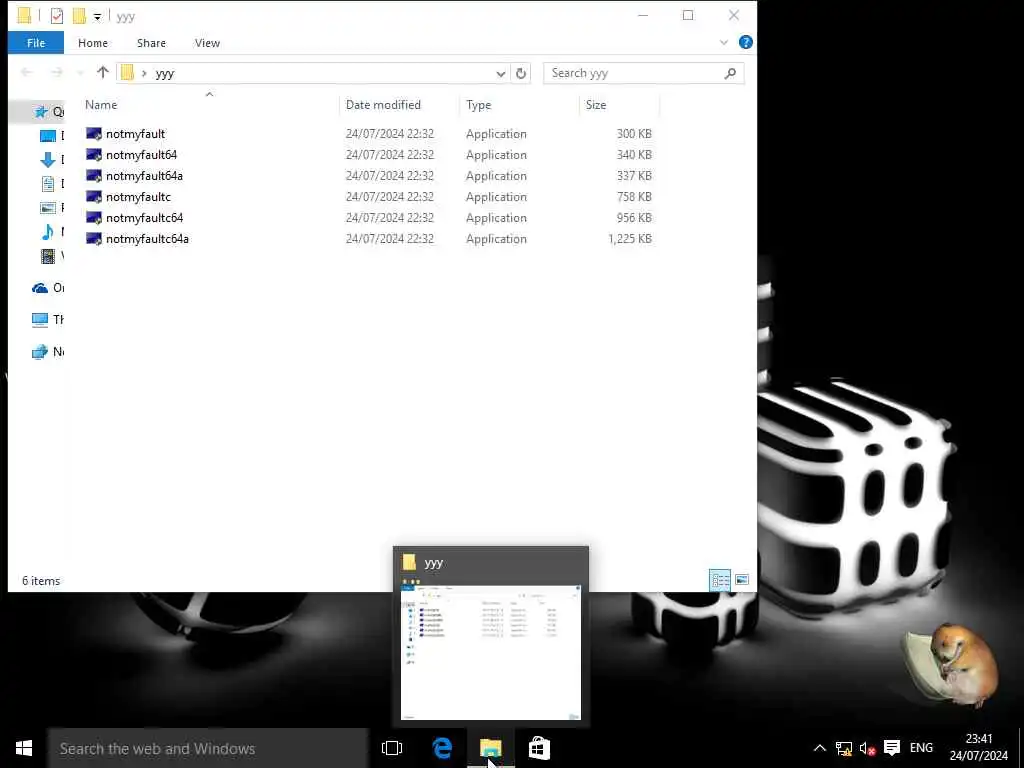Open Videos film icon in sidebar
This screenshot has height=768, width=1024.
point(48,256)
